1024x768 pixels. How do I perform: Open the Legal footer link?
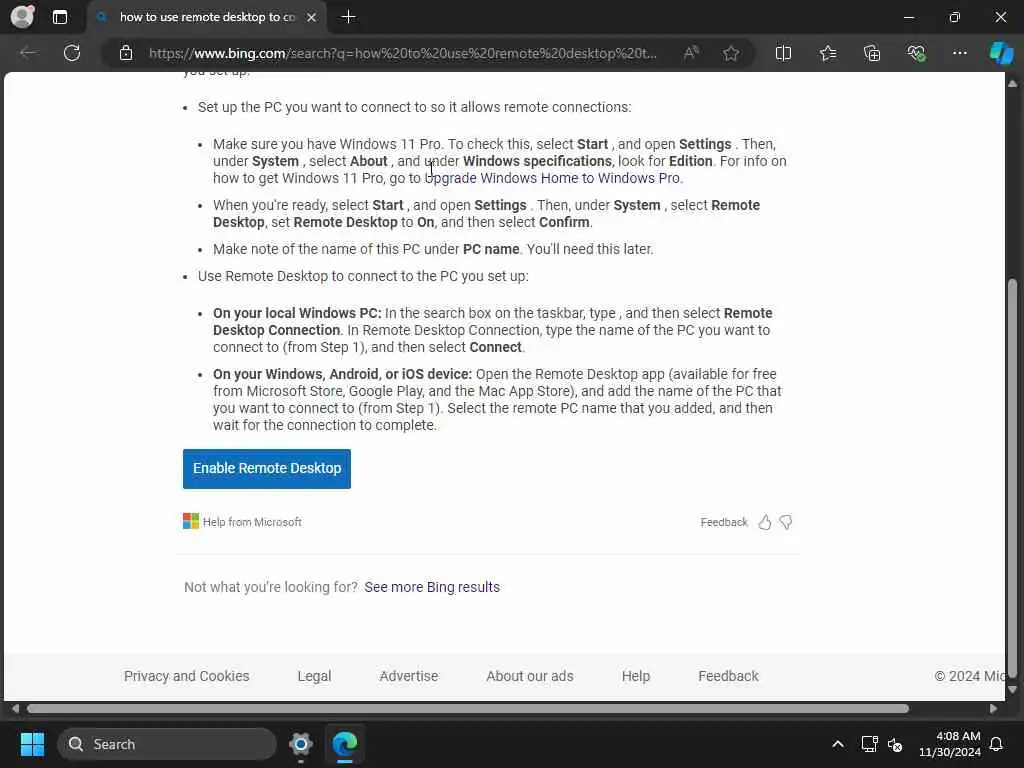(x=314, y=676)
